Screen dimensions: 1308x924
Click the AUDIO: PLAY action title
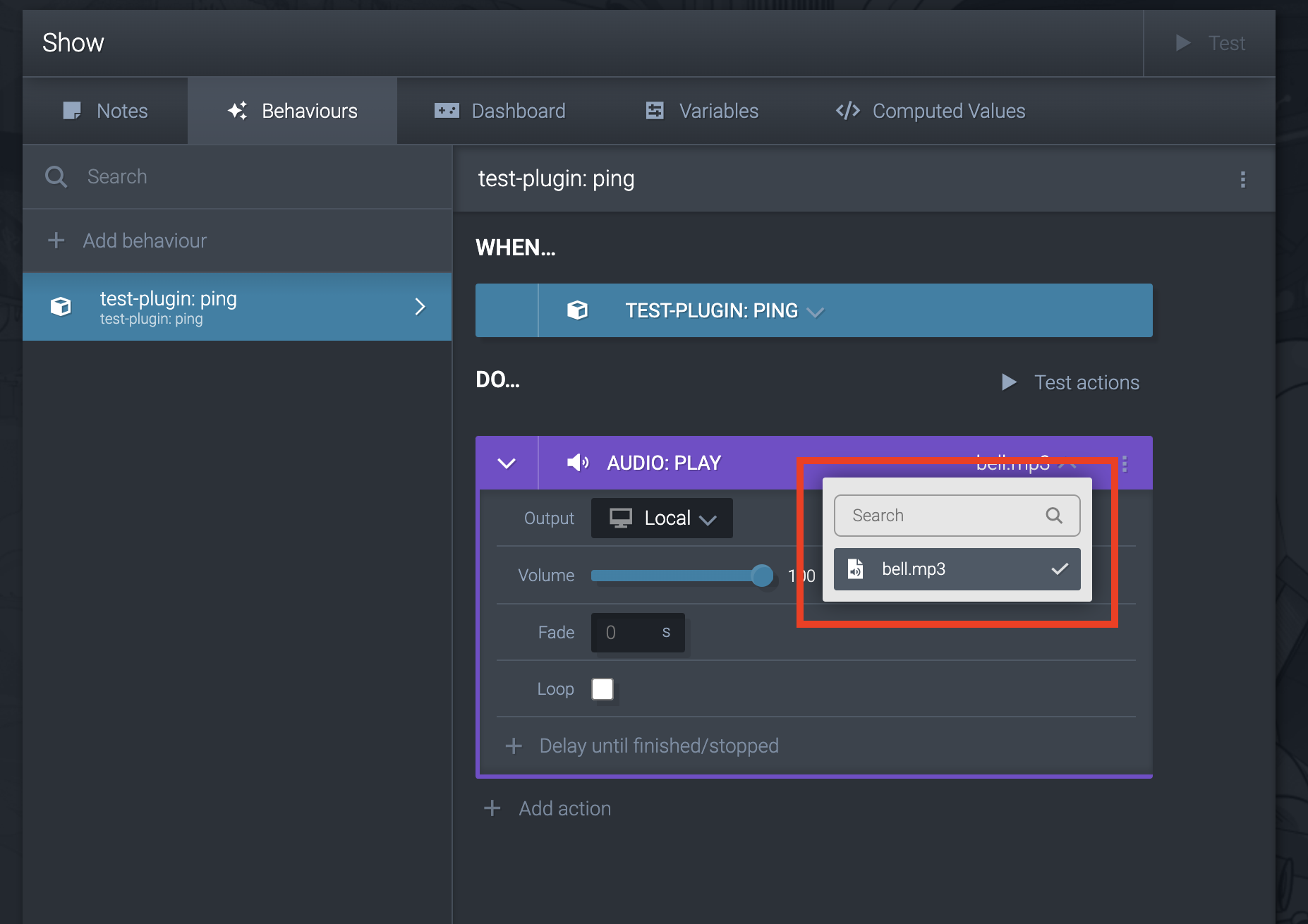(664, 463)
